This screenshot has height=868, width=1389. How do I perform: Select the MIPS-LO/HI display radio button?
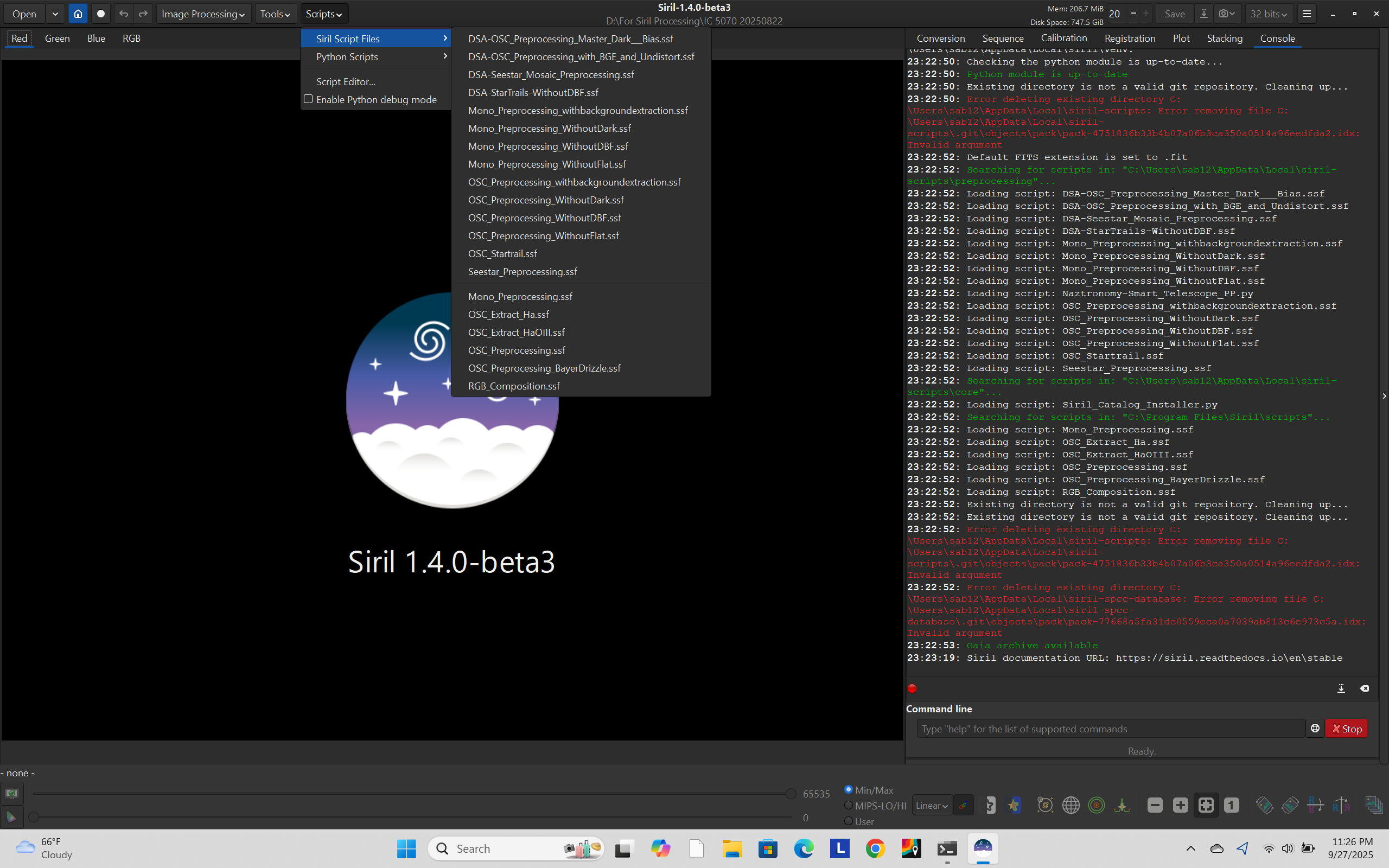(849, 806)
